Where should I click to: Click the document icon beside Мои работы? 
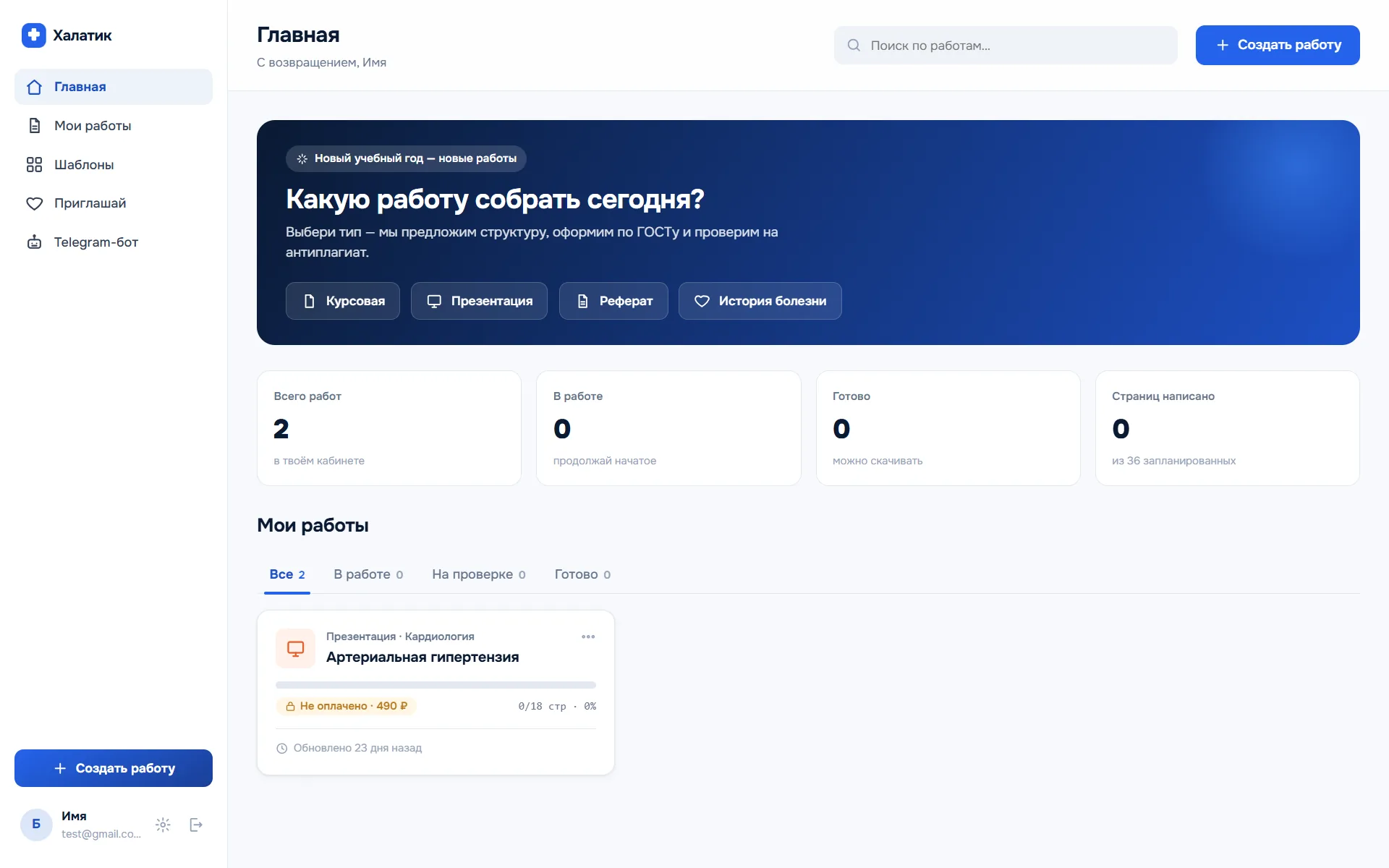[34, 126]
